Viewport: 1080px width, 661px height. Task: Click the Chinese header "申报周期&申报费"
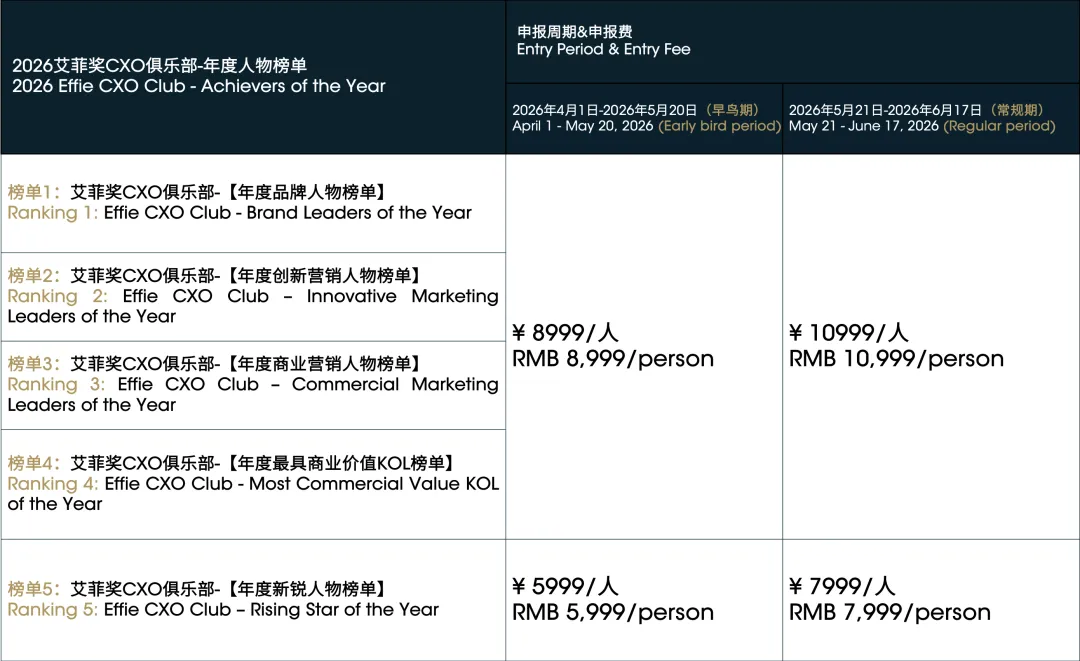click(x=574, y=32)
